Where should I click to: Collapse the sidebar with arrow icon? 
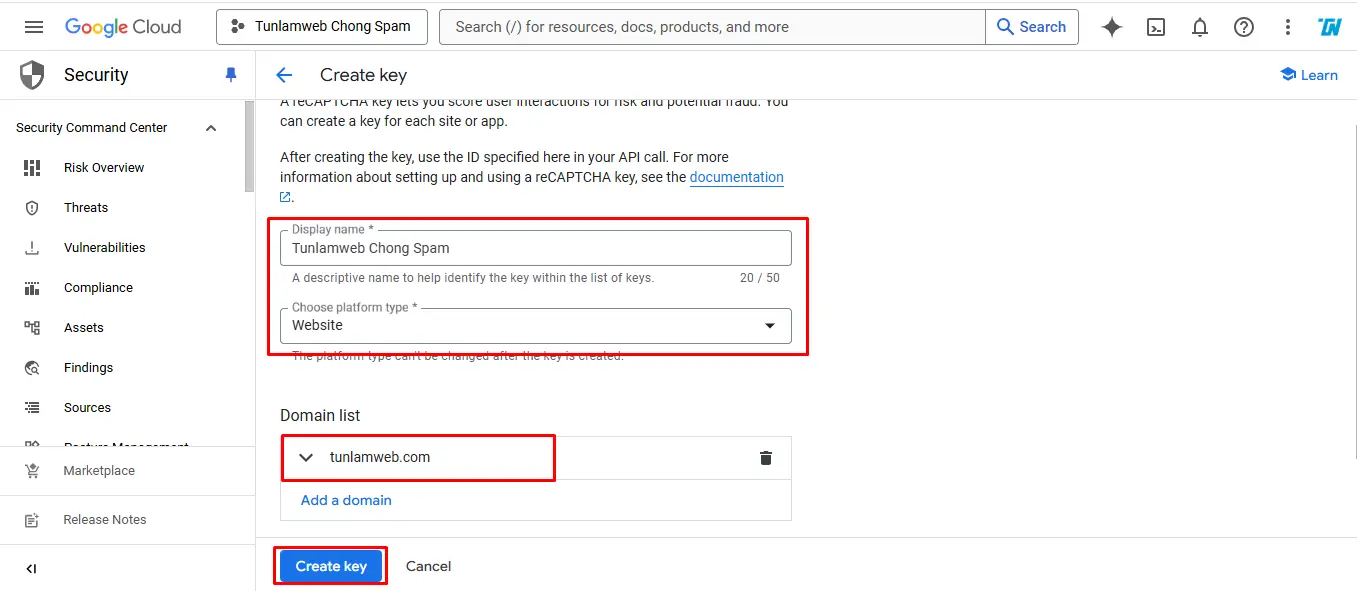[x=31, y=569]
